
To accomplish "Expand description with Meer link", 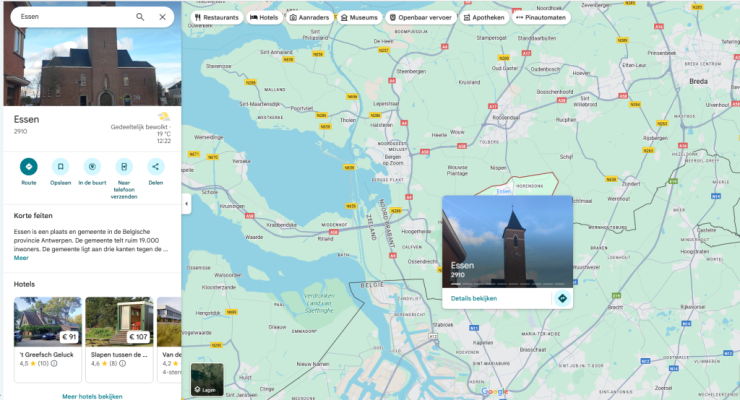I will pos(21,258).
